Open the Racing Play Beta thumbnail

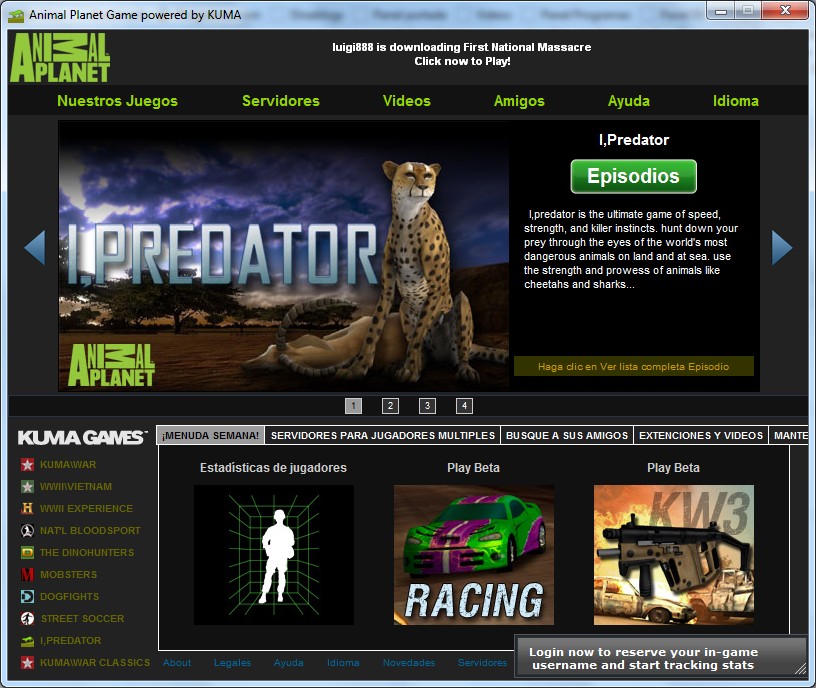point(474,555)
